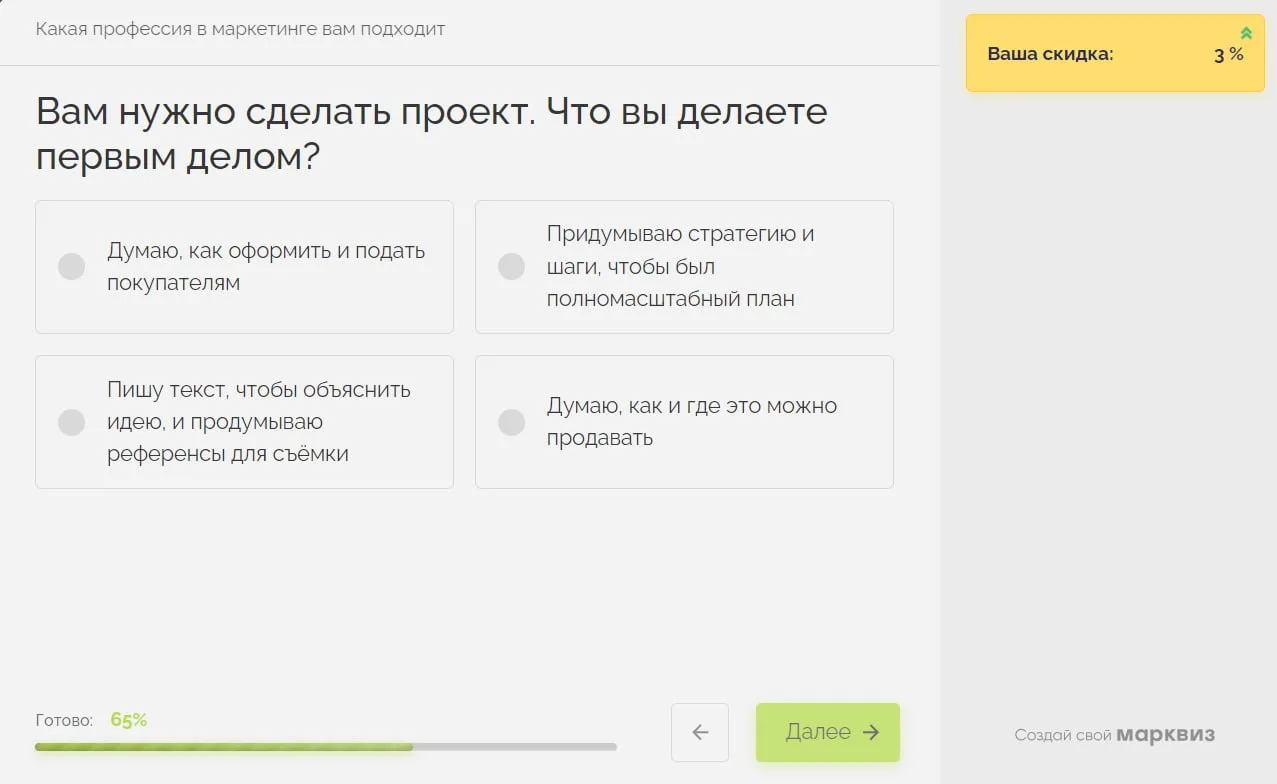Select radio for 'Придумываю стратегию и шаги'

coord(511,266)
